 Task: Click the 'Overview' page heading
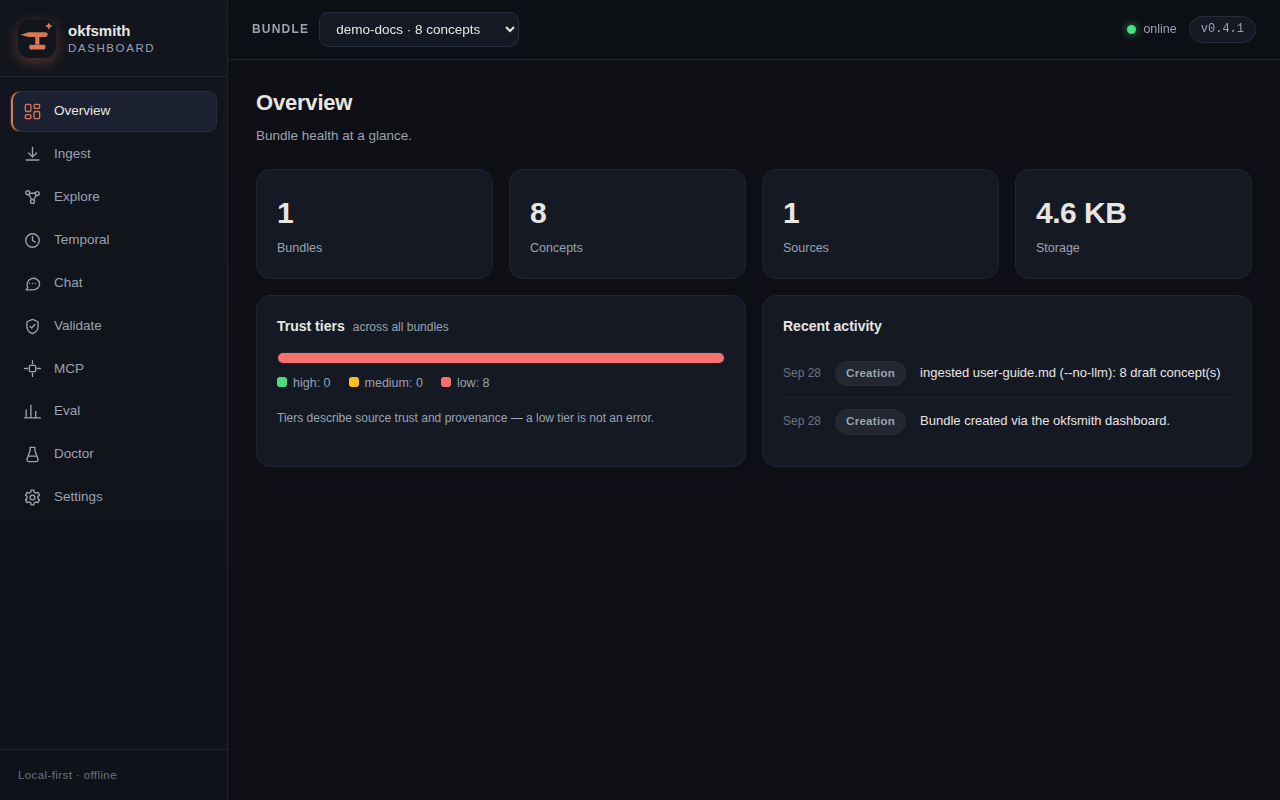pyautogui.click(x=304, y=103)
